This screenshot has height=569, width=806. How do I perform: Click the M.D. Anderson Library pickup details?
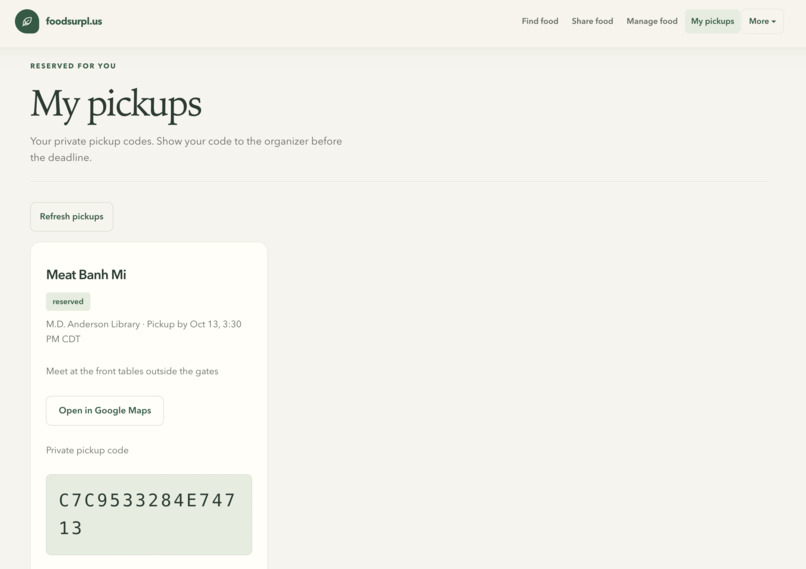click(x=144, y=332)
